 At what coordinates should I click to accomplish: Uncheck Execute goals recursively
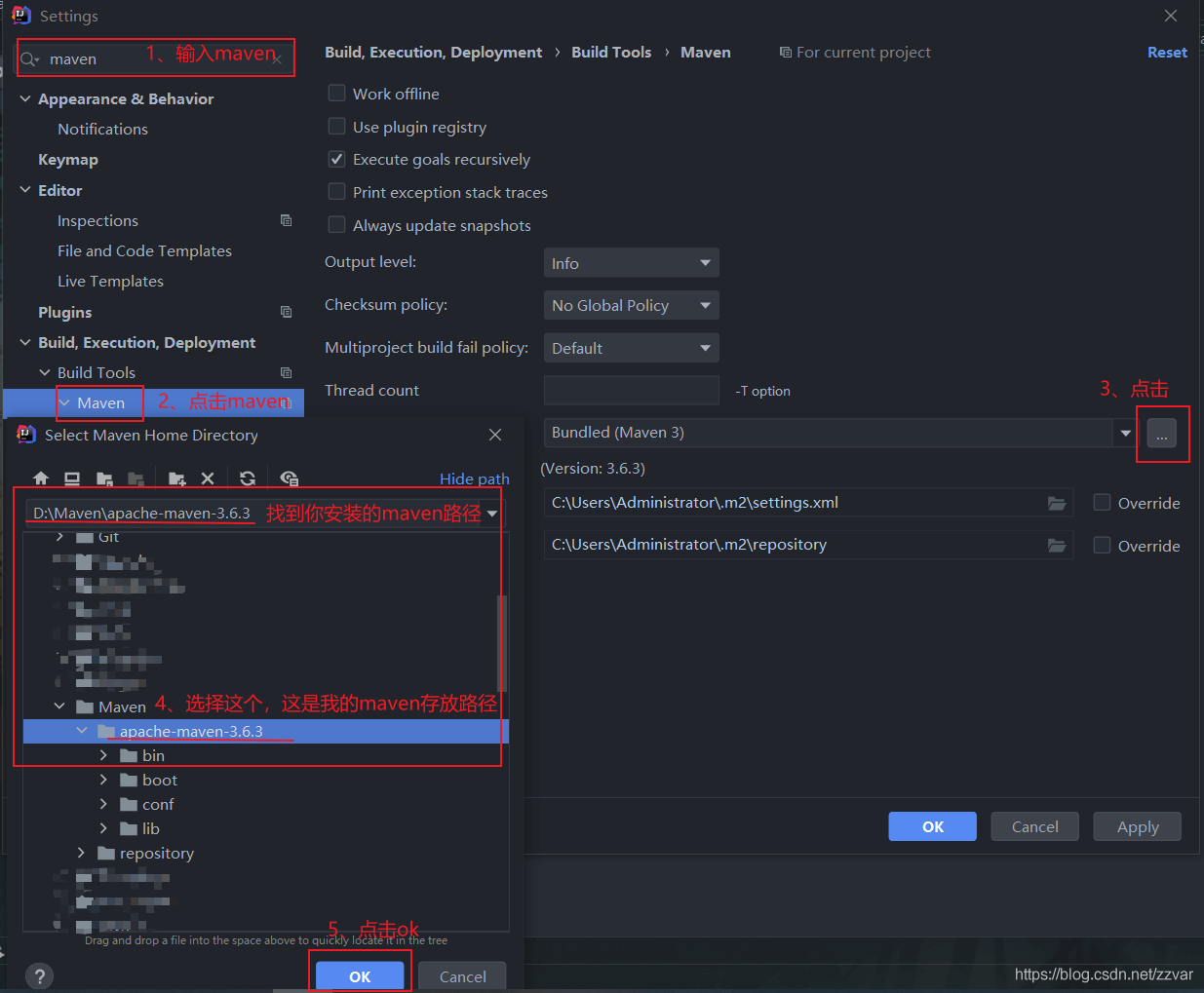tap(336, 159)
